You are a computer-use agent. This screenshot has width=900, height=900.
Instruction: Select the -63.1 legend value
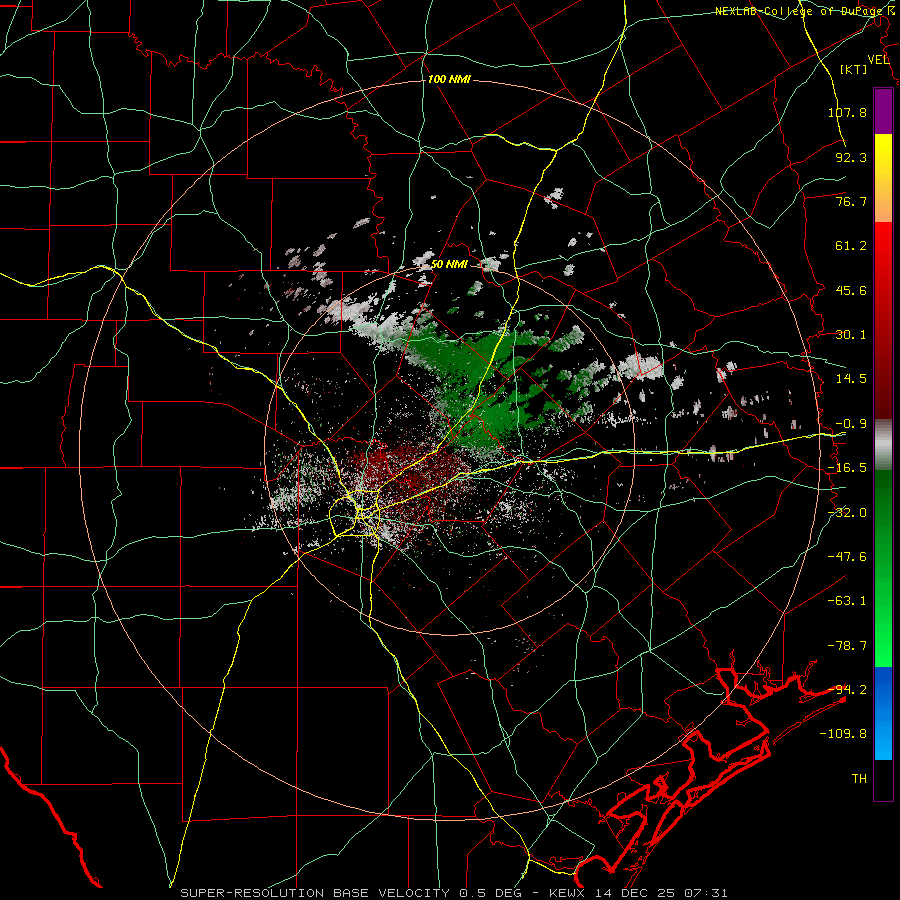click(847, 601)
